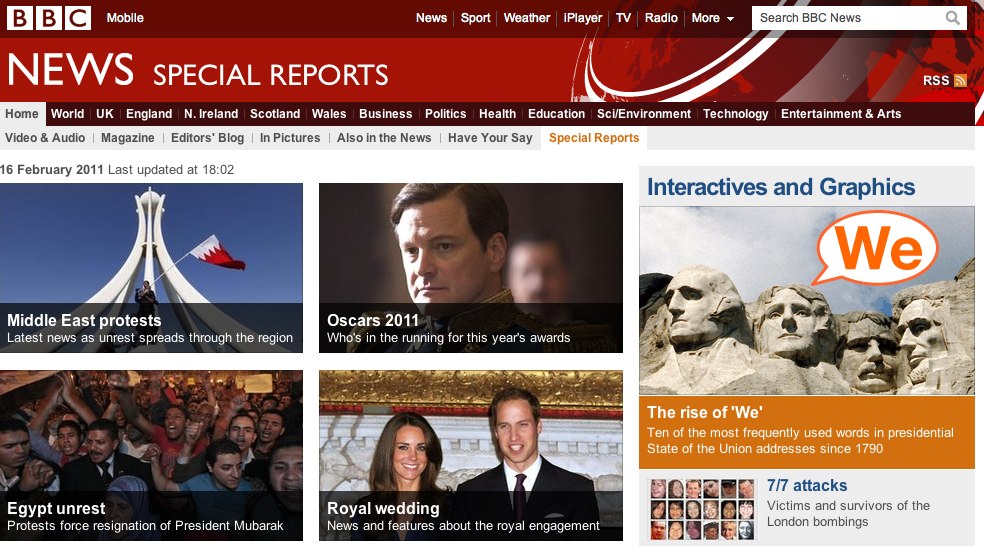Open the Technology section tab
The image size is (984, 546).
pos(735,114)
